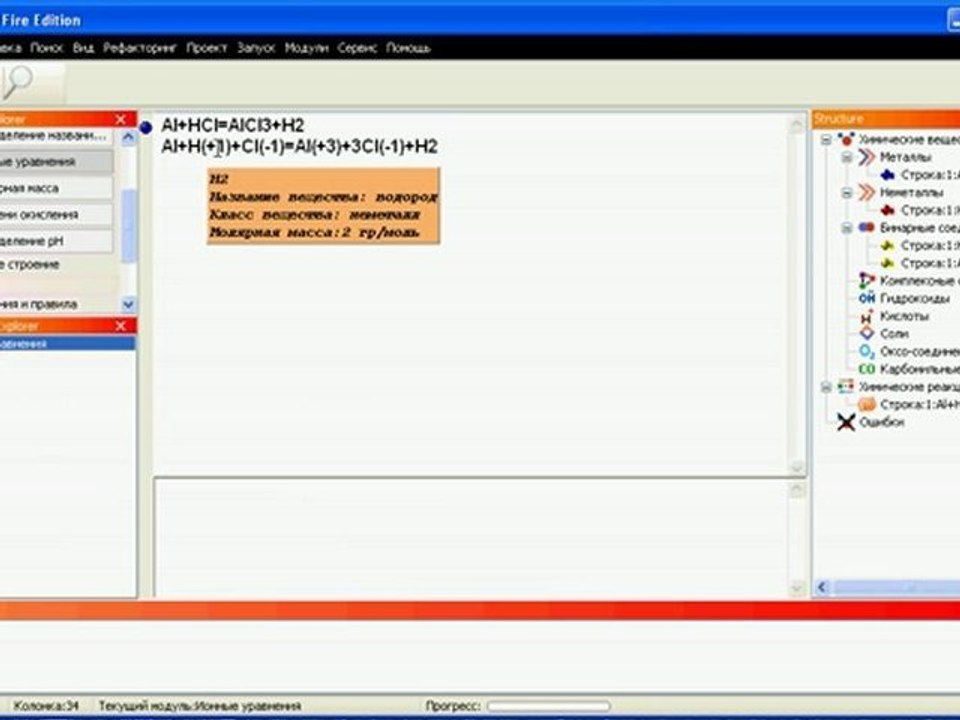Image resolution: width=960 pixels, height=720 pixels.
Task: Click the 'определение названи...' module button
Action: [56, 136]
